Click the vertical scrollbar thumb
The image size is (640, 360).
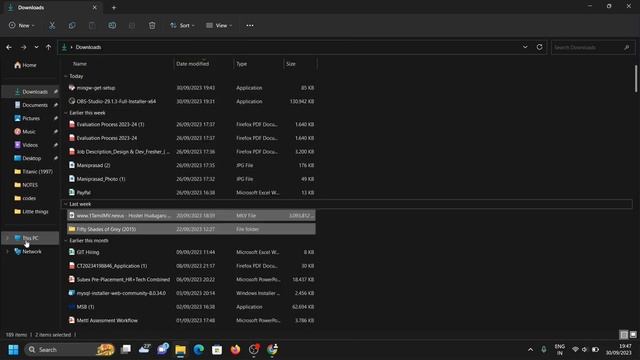pos(636,78)
